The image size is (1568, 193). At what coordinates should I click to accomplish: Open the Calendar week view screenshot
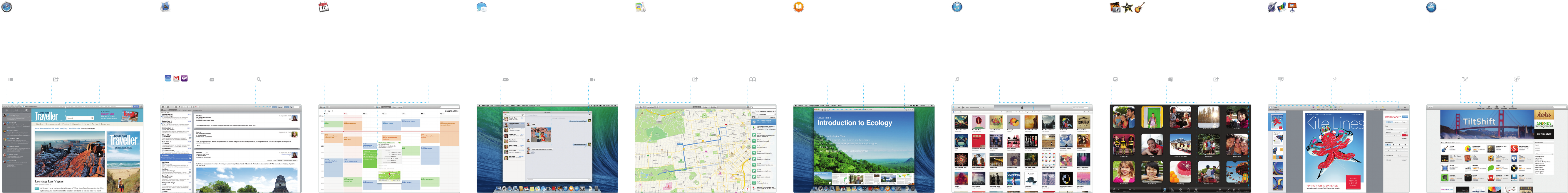[x=389, y=149]
